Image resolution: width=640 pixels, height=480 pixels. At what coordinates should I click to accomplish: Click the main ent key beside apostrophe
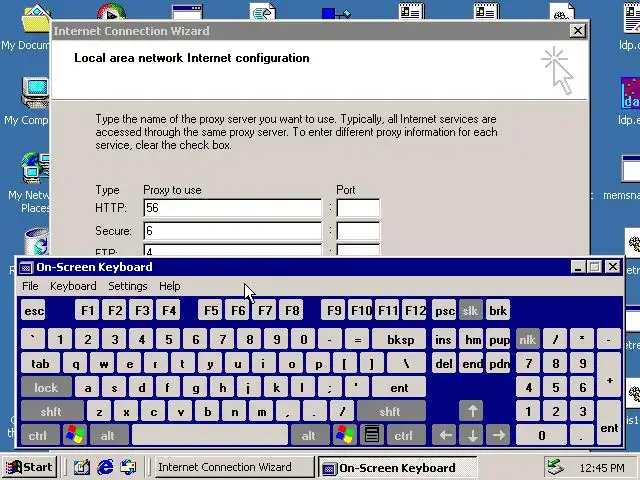(x=399, y=387)
